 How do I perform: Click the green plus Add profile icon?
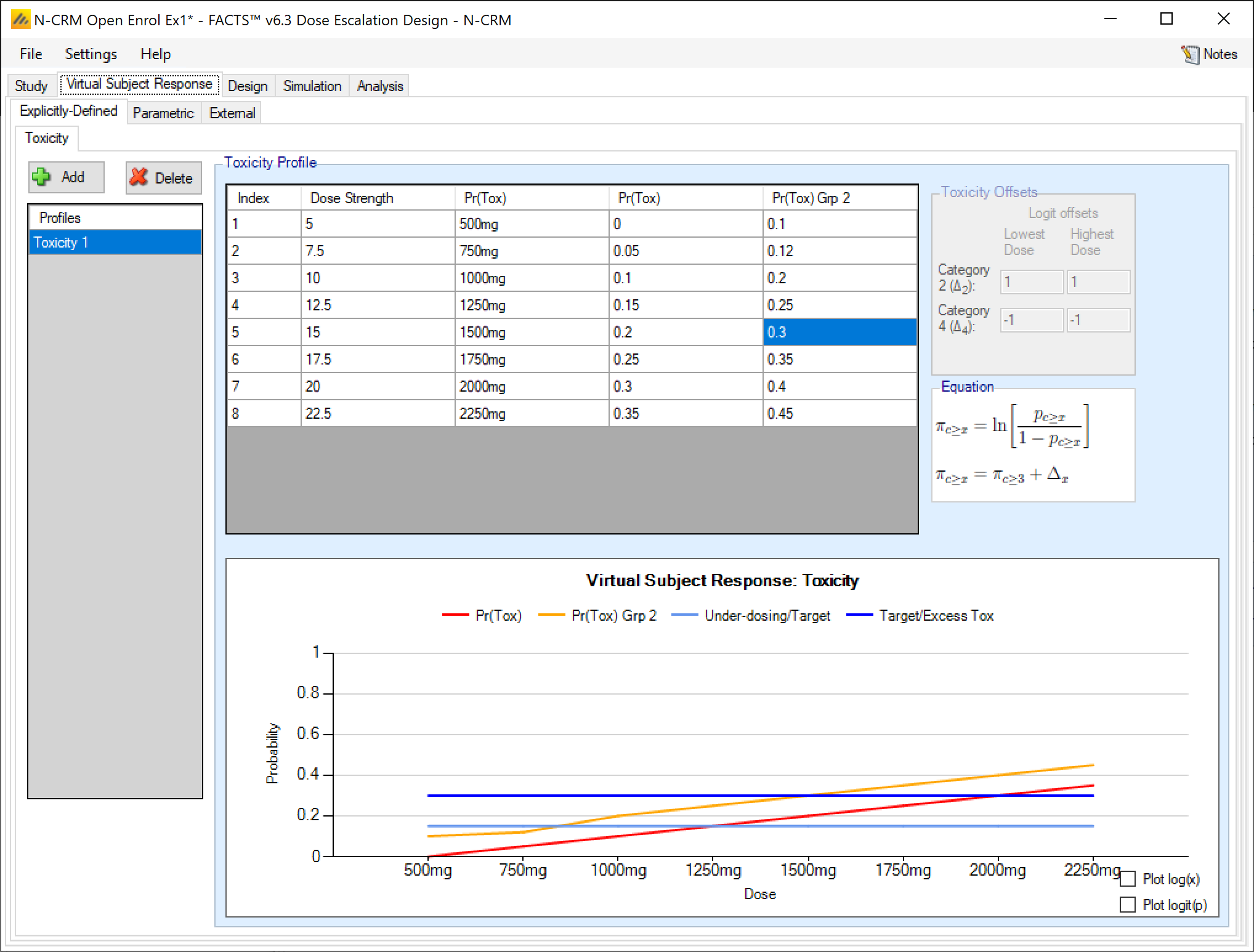[x=42, y=177]
